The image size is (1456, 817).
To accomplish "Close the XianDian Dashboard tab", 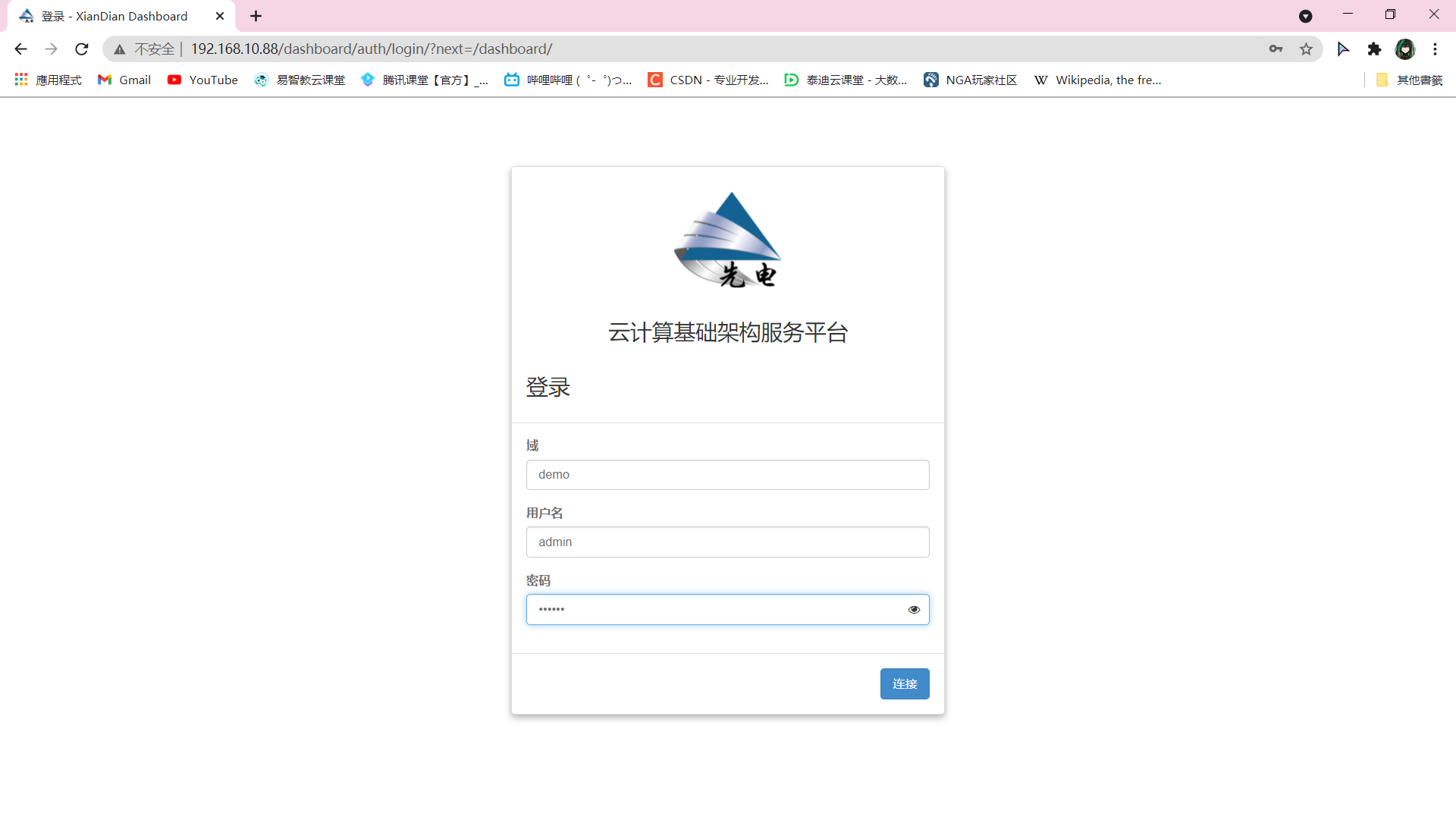I will point(220,16).
